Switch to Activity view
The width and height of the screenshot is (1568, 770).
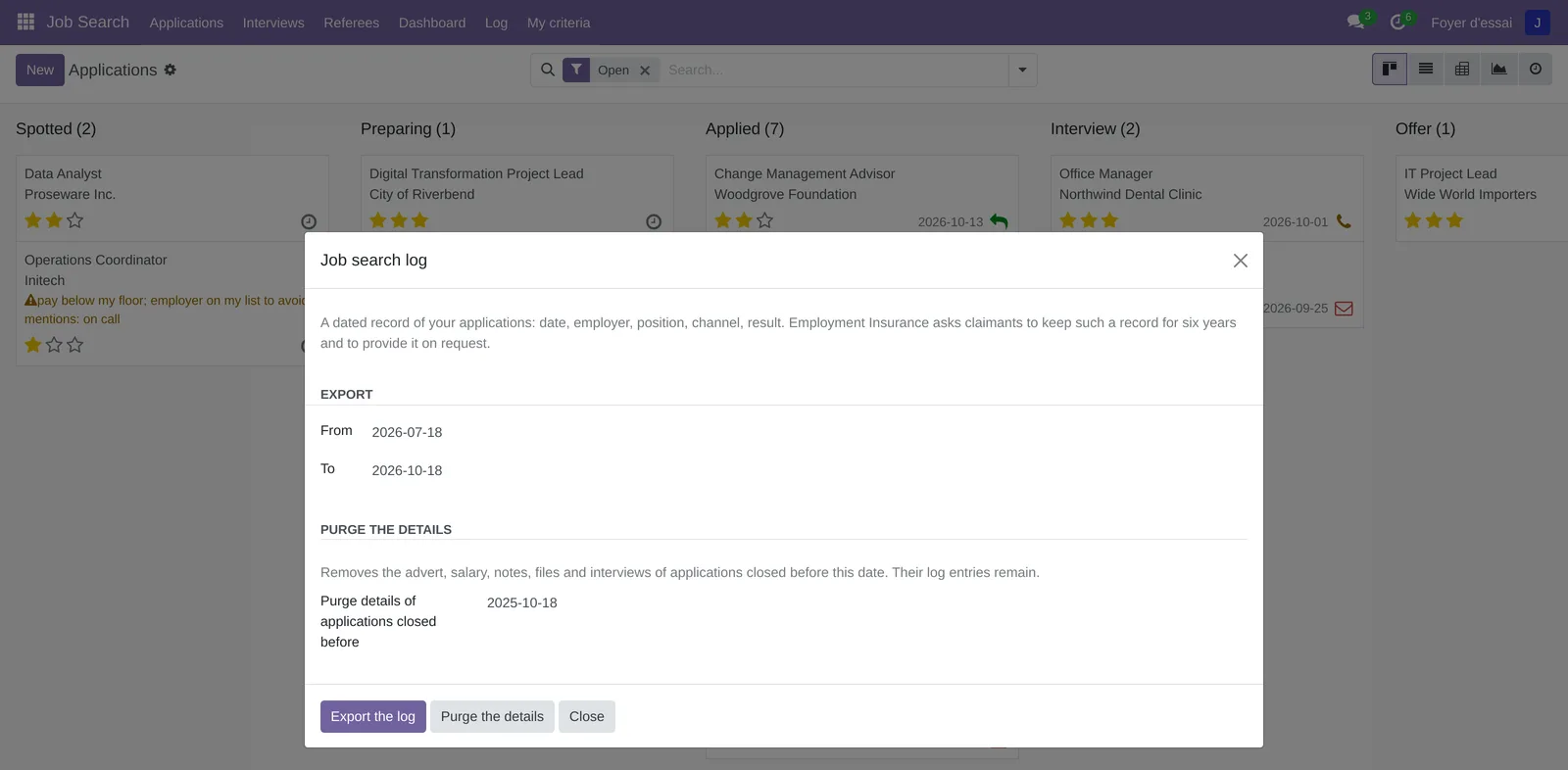(x=1535, y=69)
